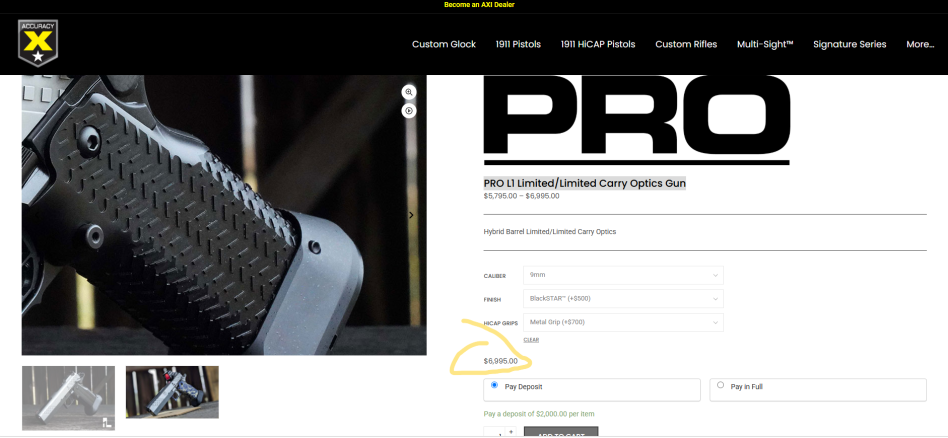Click the next-image arrow on product photo
The image size is (948, 438).
pos(412,215)
